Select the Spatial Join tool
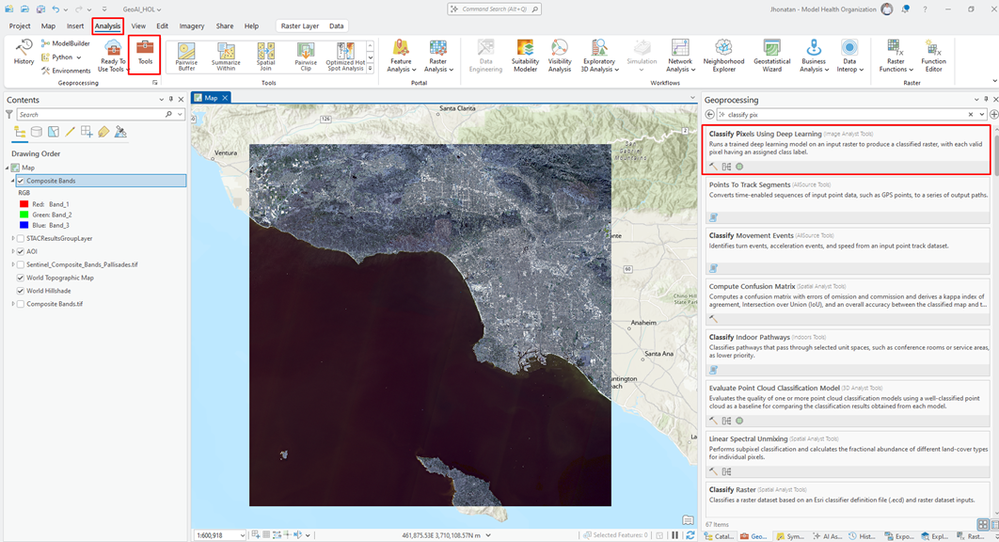Screen dimensions: 999x542 point(266,56)
